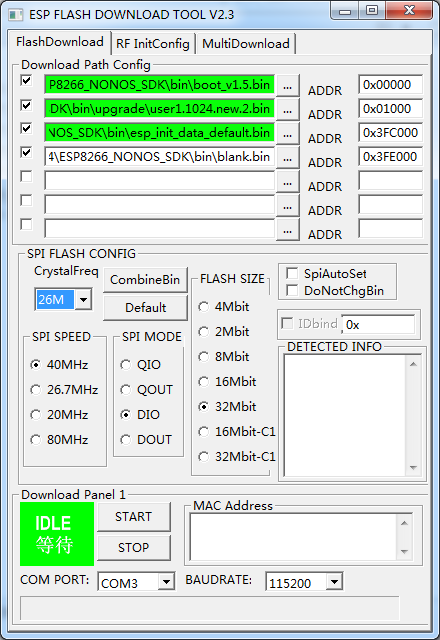Enable the SpiAutoSet checkbox
The width and height of the screenshot is (440, 640).
click(292, 273)
